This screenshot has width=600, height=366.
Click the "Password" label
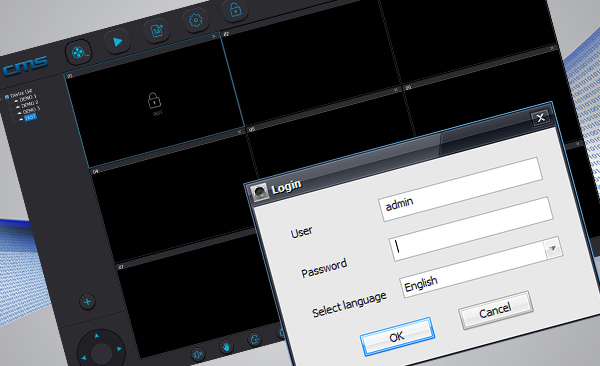point(324,268)
